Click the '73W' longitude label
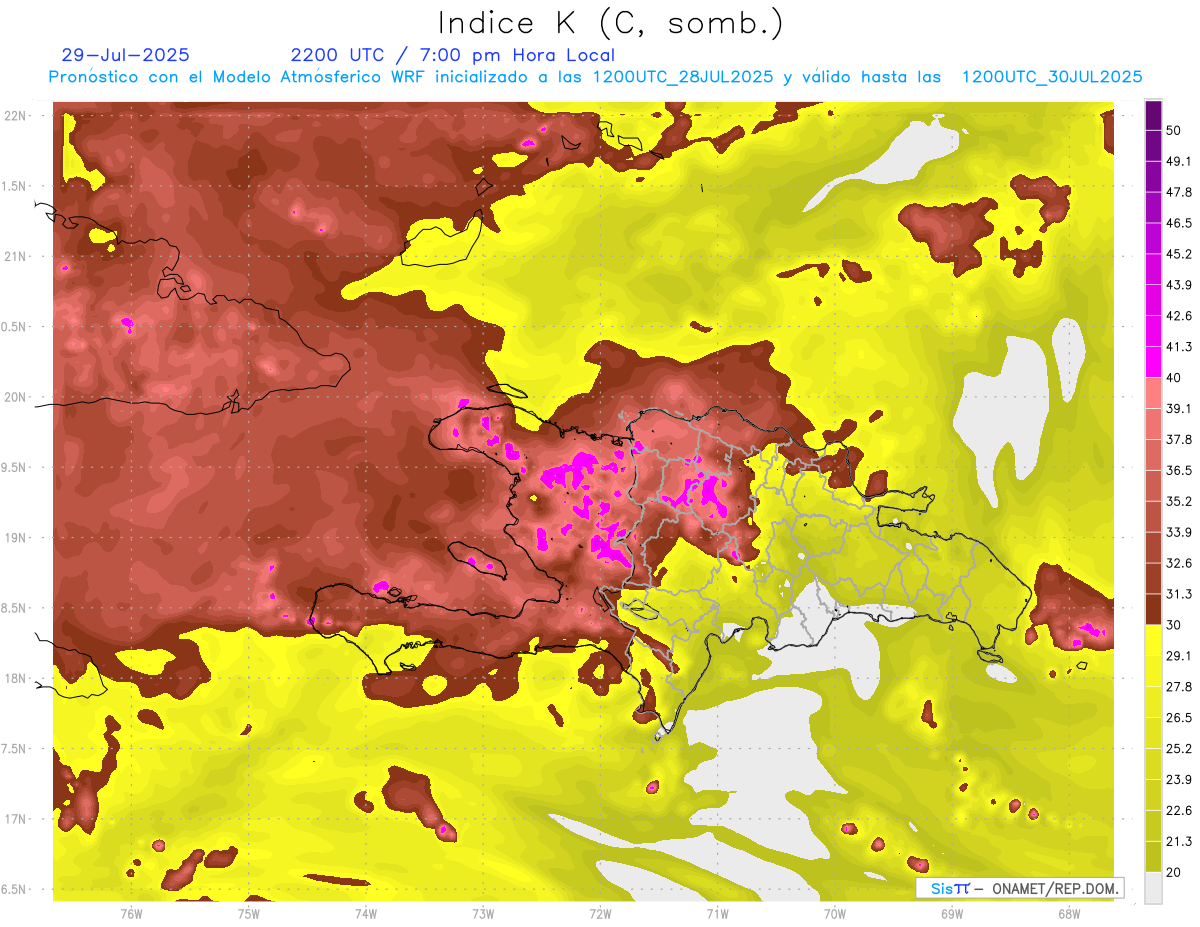This screenshot has height=927, width=1200. pos(483,914)
